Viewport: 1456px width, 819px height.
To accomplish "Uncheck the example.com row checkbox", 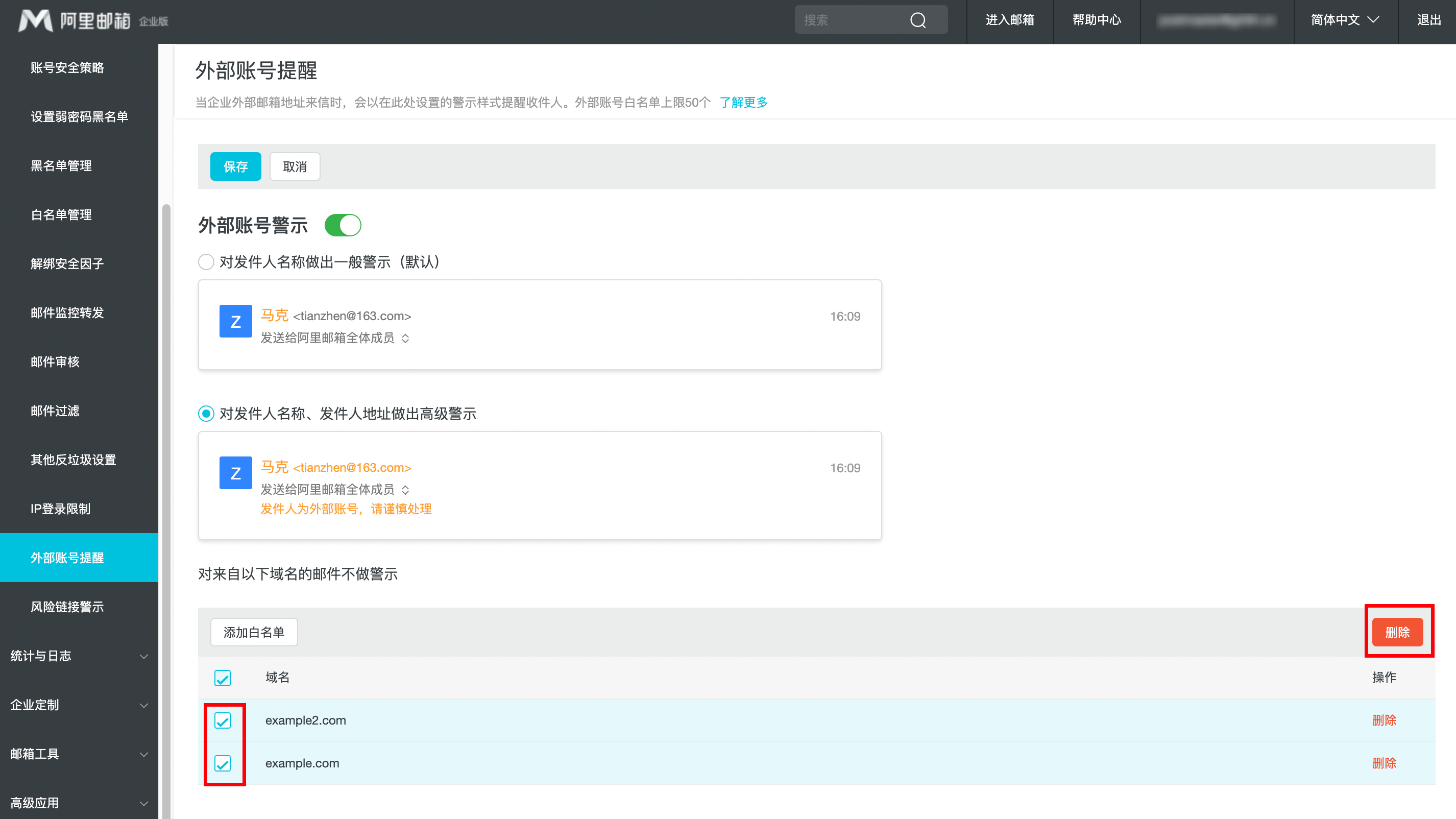I will point(223,764).
